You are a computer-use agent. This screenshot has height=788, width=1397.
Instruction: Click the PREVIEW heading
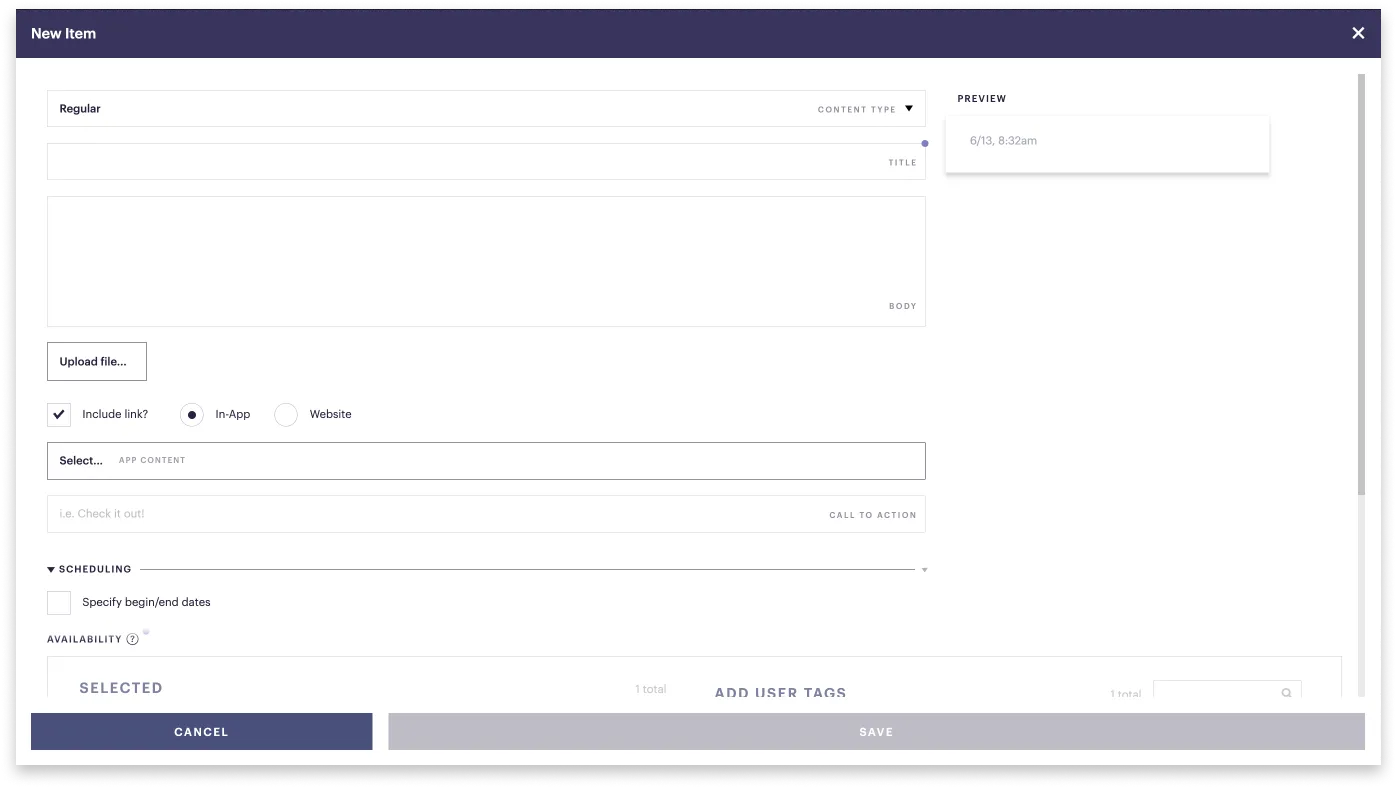pos(982,99)
